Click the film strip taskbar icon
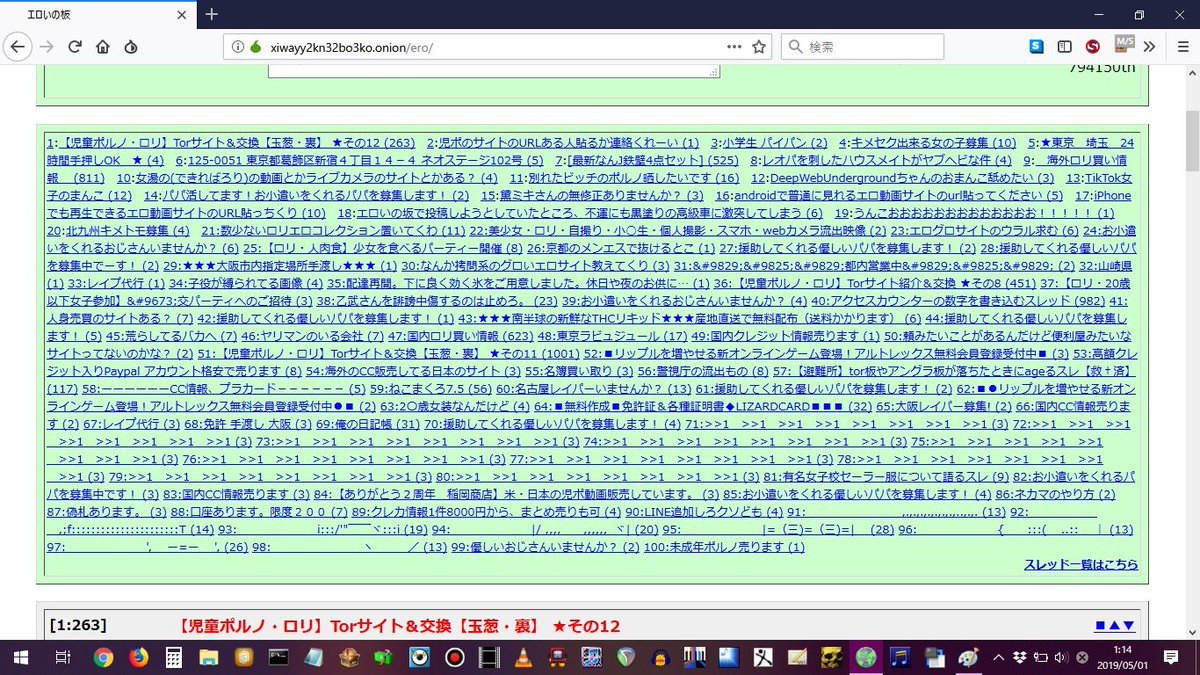1200x675 pixels. tap(488, 657)
